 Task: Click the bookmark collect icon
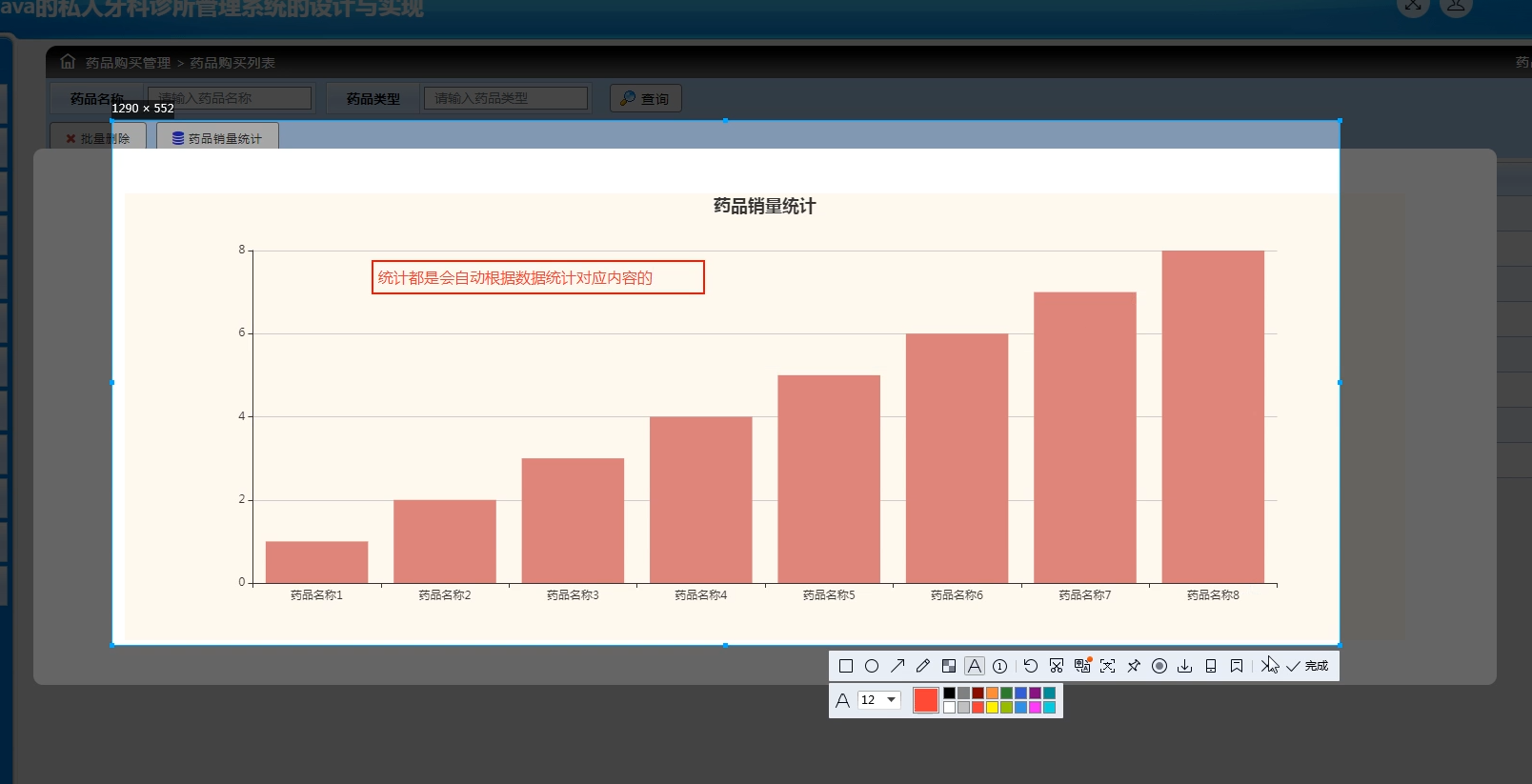(x=1237, y=666)
